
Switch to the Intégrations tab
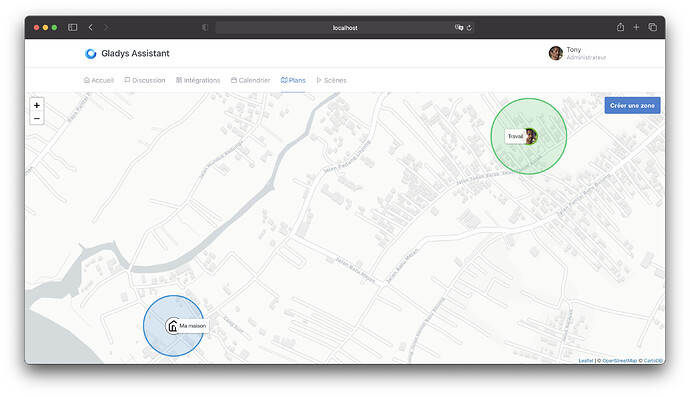point(198,80)
